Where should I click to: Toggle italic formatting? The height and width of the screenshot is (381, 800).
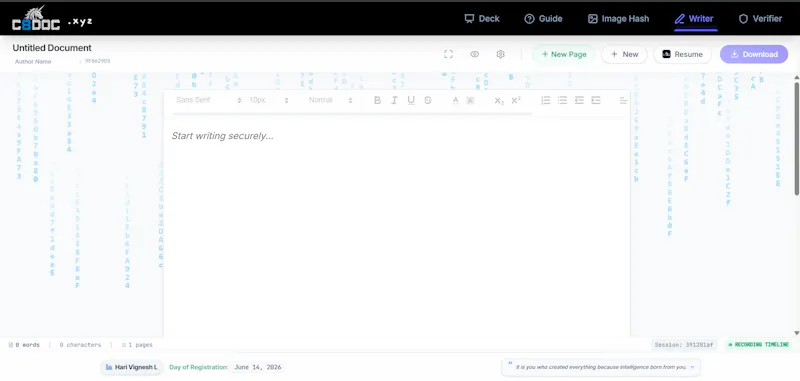pyautogui.click(x=394, y=100)
